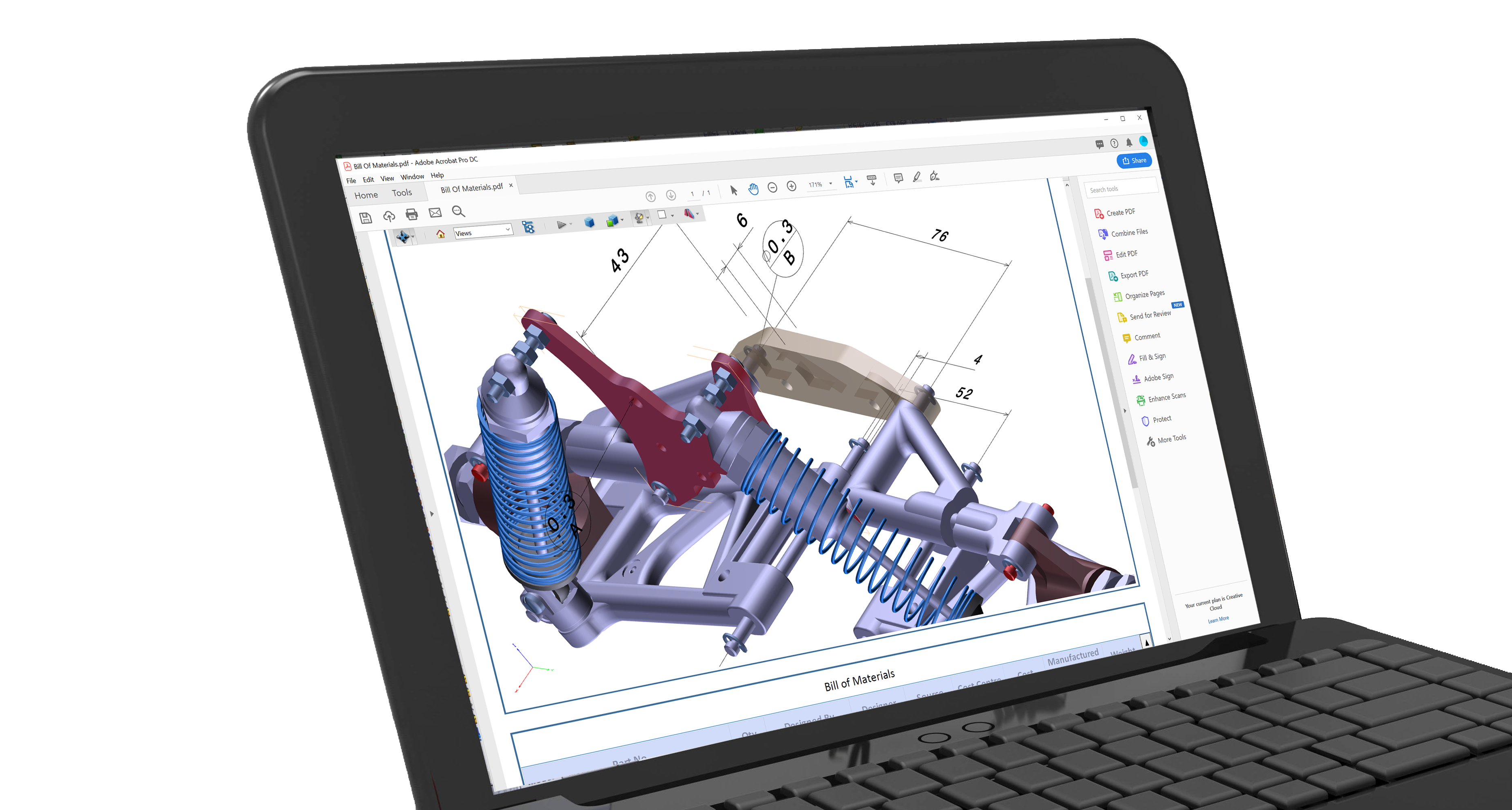Select the Highlight Text tool
1512x810 pixels.
pos(918,178)
